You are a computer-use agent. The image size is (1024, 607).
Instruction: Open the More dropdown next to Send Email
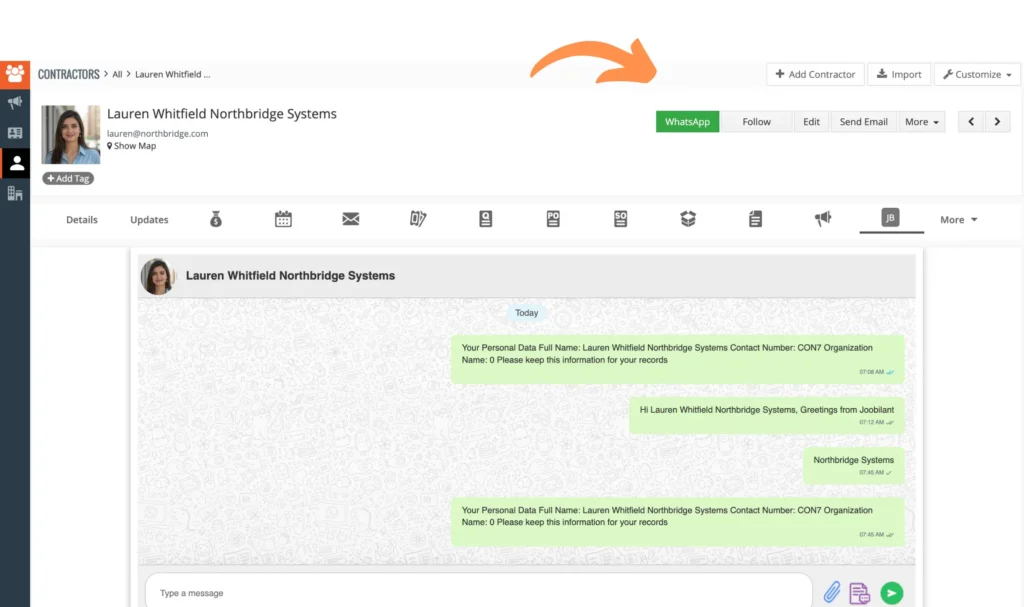point(920,121)
